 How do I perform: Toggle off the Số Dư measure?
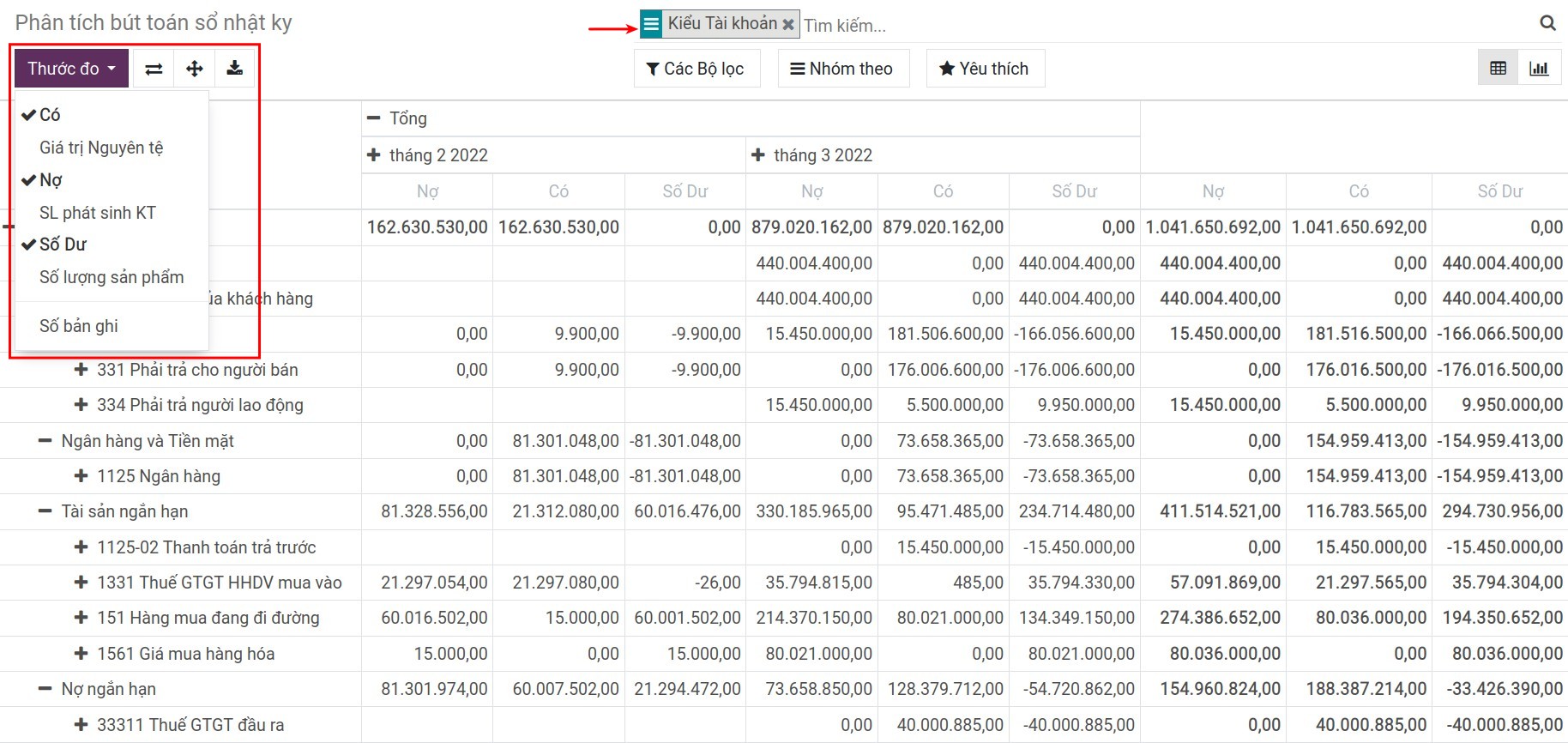click(x=63, y=245)
